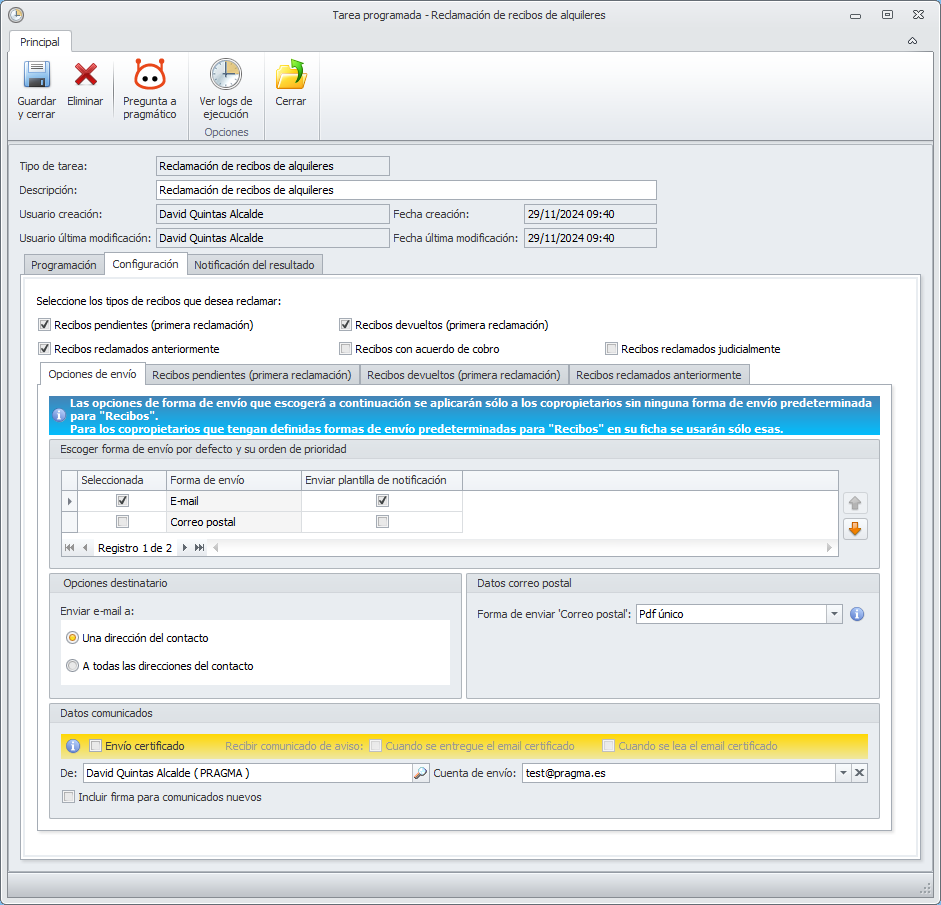This screenshot has width=941, height=905.
Task: Click the Guardar y cerrar save icon
Action: (36, 76)
